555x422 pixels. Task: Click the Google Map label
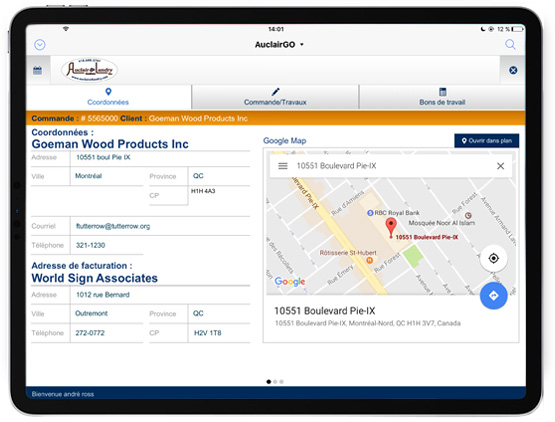[285, 141]
